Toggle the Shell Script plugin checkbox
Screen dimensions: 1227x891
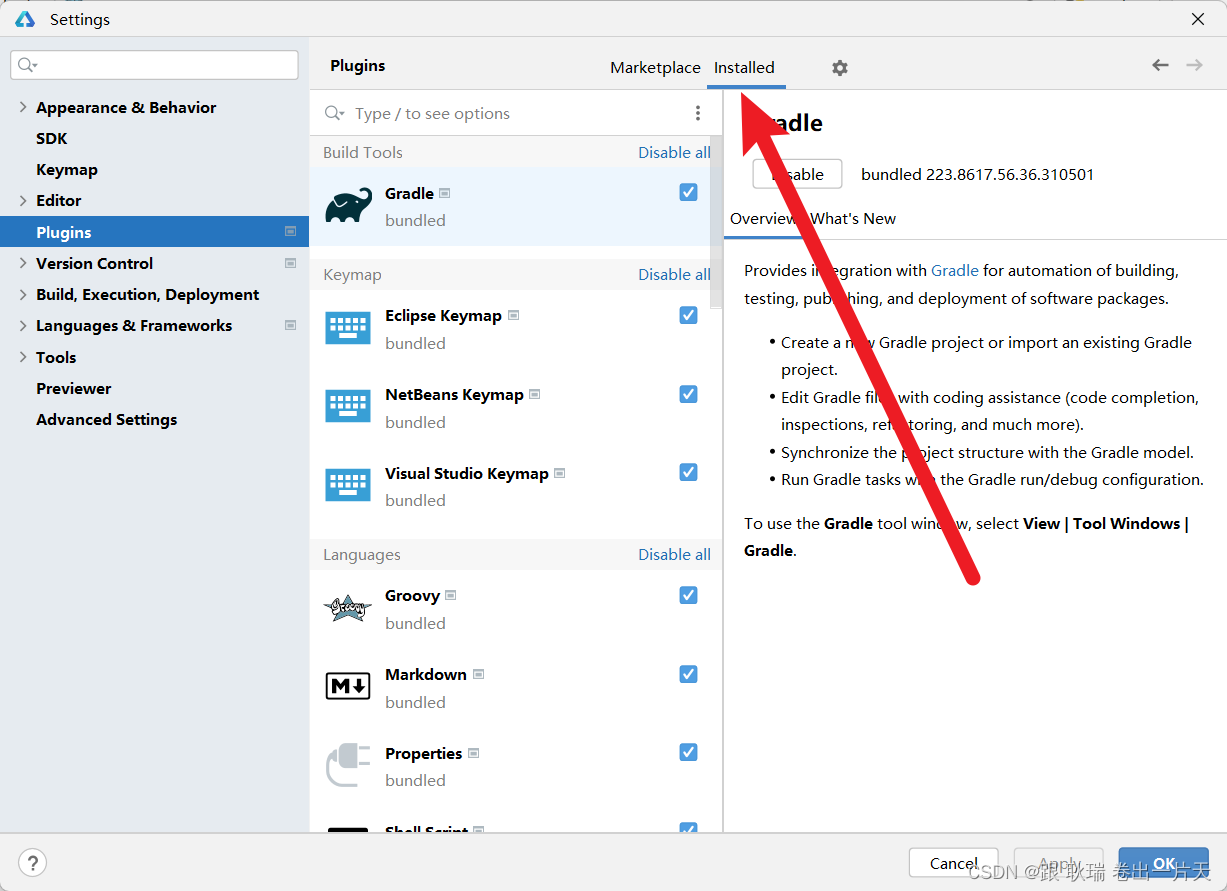click(x=688, y=828)
